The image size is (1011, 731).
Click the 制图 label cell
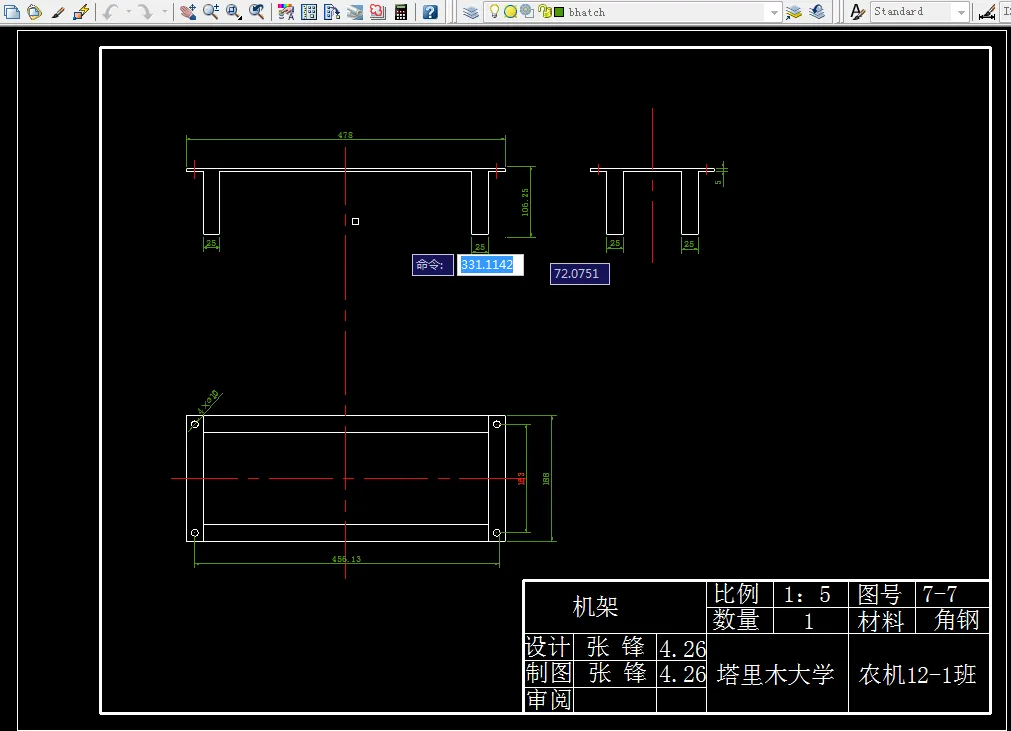549,673
